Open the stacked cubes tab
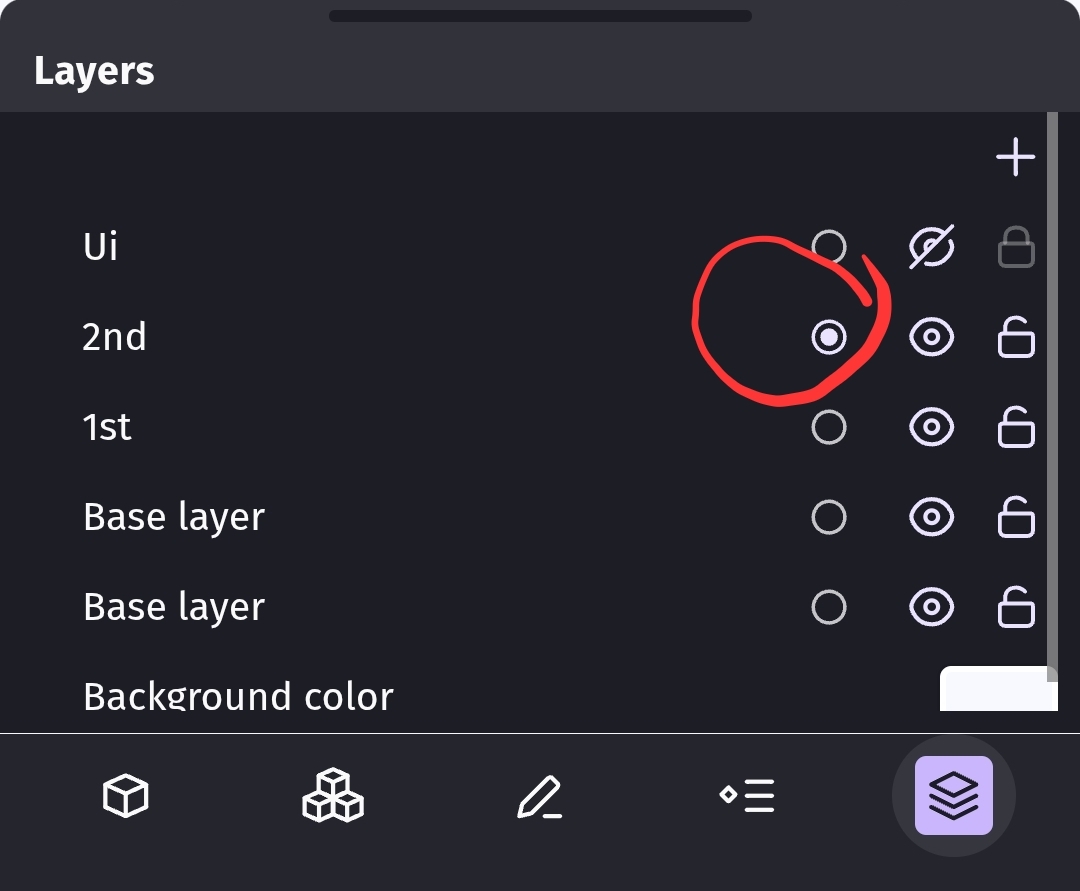The width and height of the screenshot is (1080, 891). [333, 795]
